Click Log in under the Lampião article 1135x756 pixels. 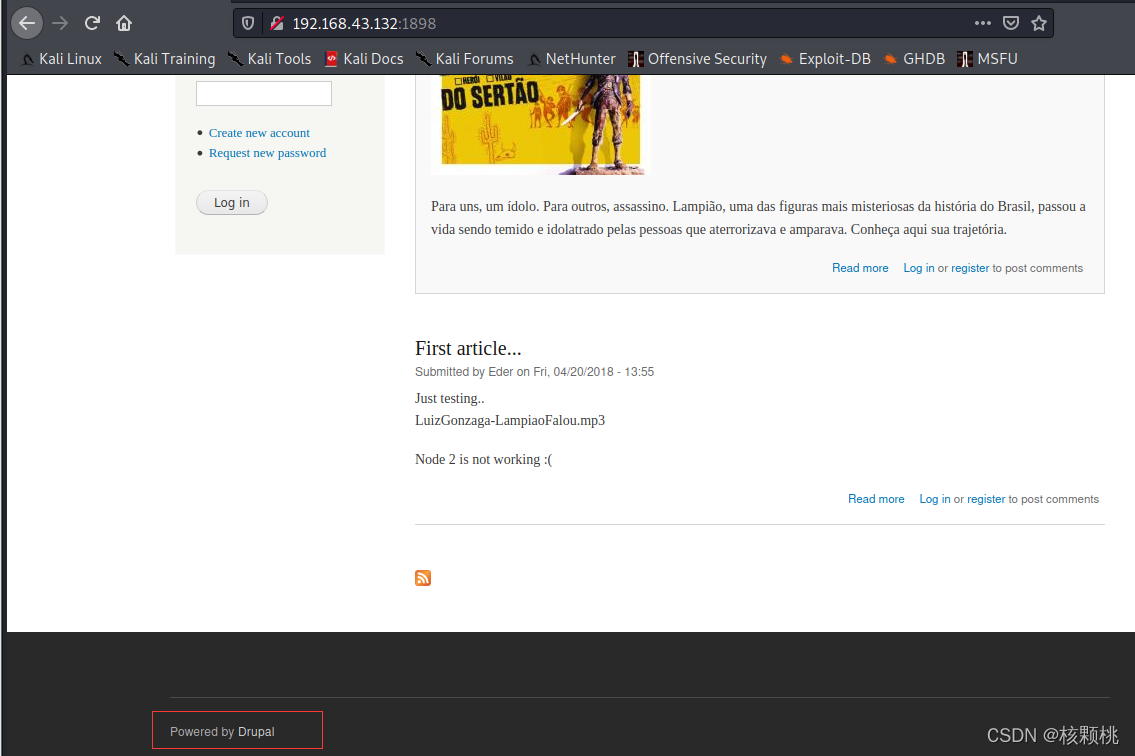[919, 268]
